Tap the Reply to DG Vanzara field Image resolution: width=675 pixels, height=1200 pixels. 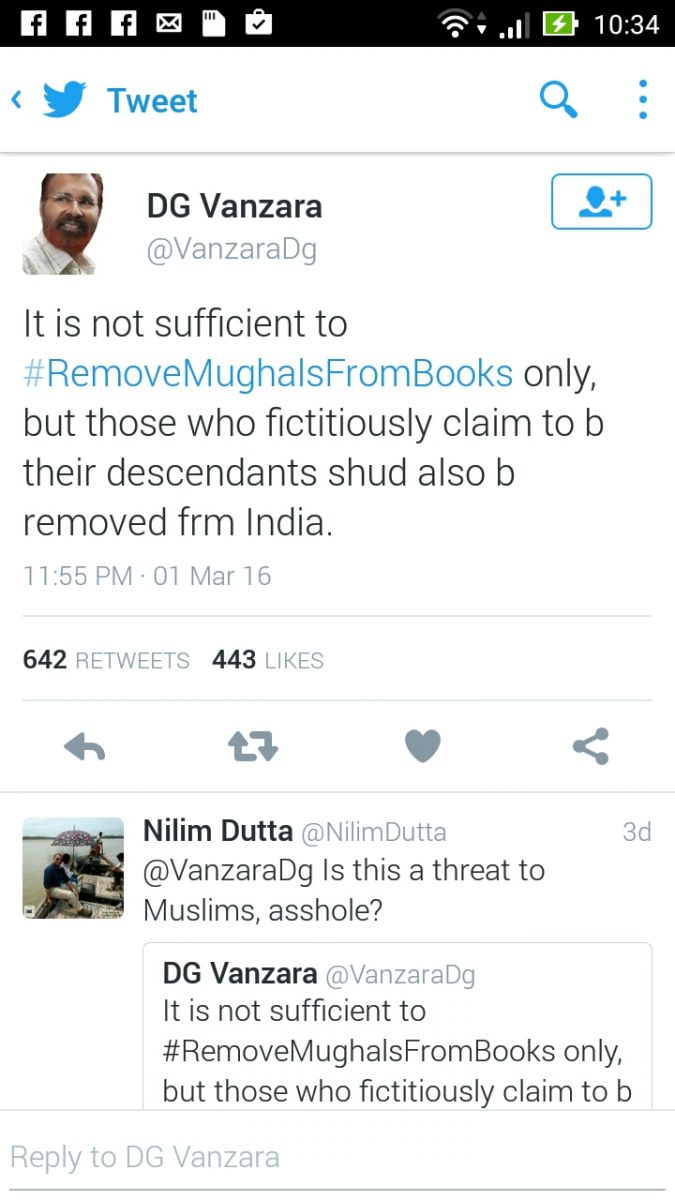tap(337, 1157)
